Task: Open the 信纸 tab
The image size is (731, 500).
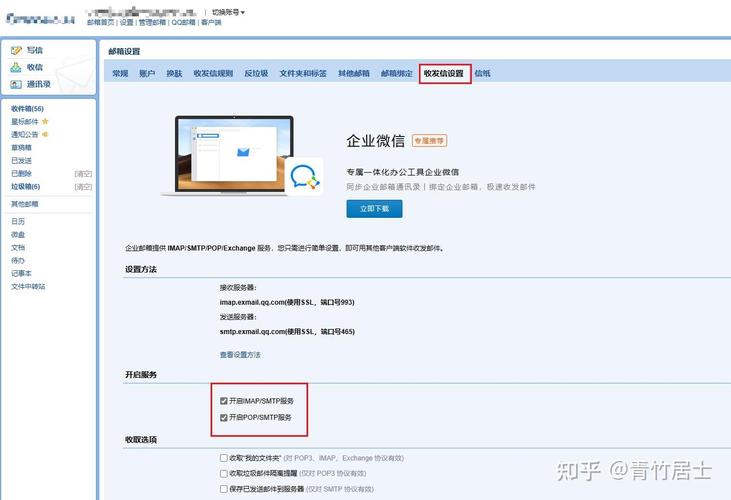Action: tap(483, 73)
